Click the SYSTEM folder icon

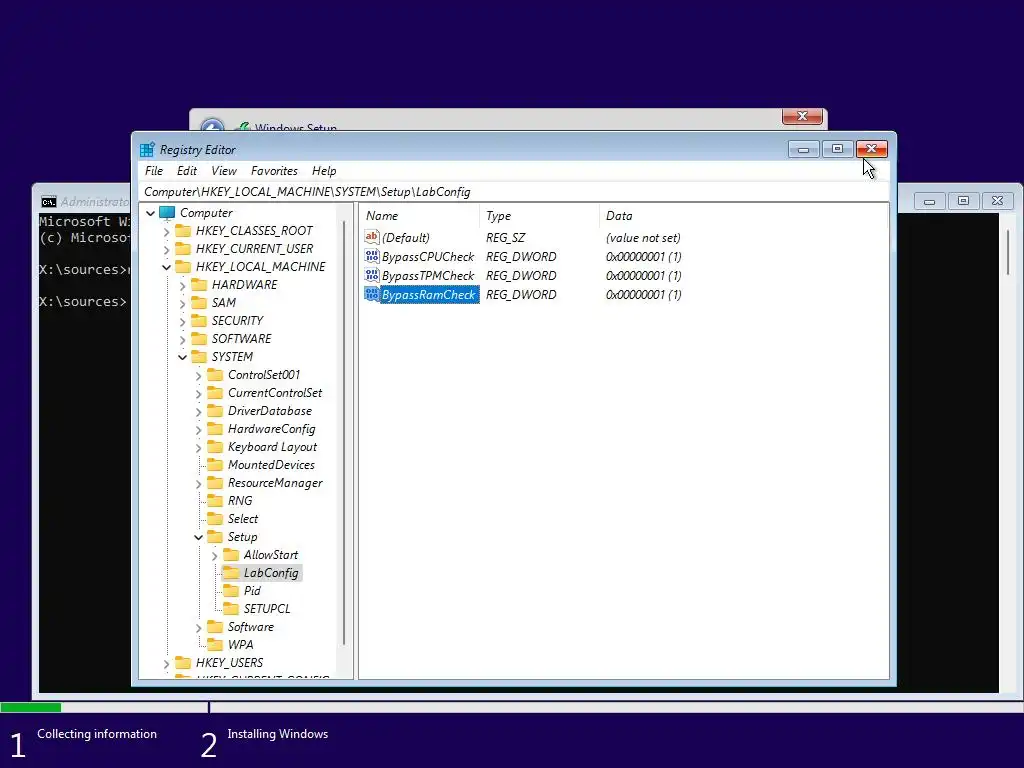point(199,357)
